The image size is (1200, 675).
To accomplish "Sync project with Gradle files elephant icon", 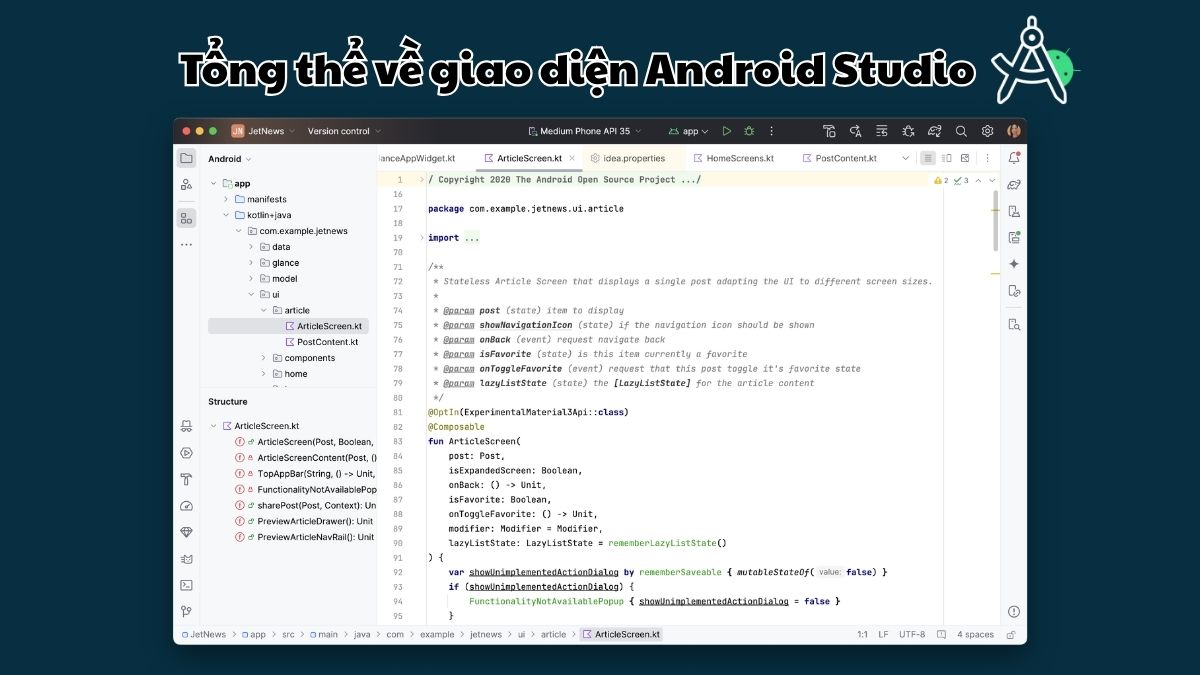I will coord(934,131).
